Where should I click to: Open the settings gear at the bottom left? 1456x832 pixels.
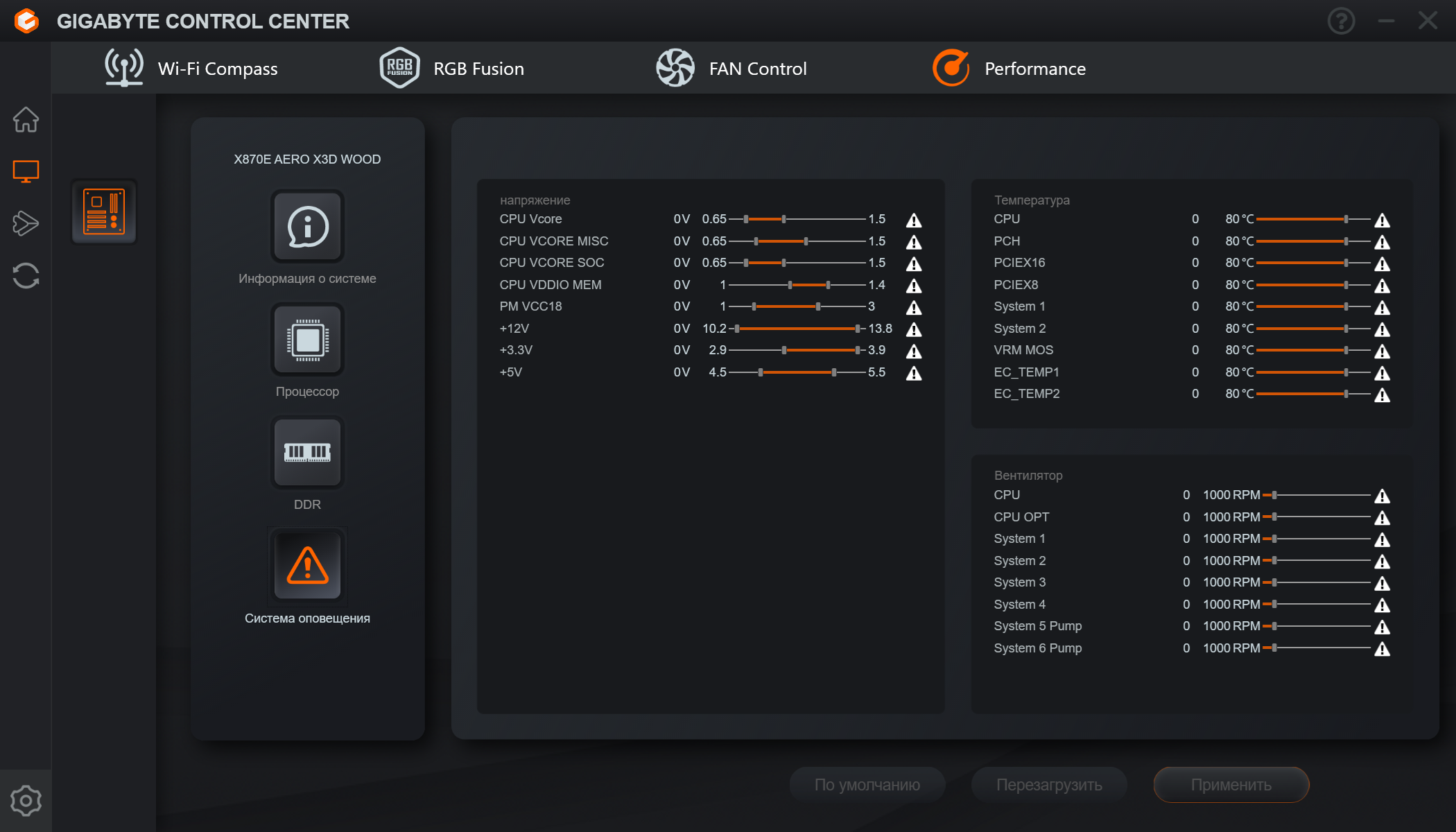click(x=26, y=801)
